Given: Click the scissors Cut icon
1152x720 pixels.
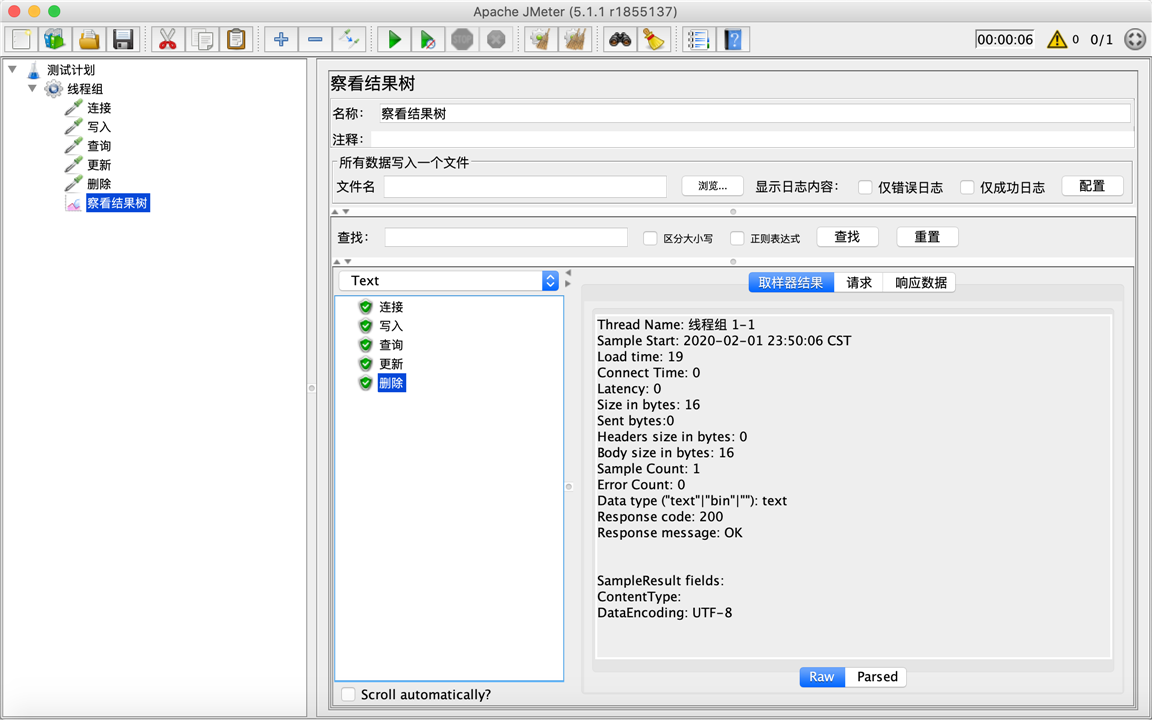Looking at the screenshot, I should [168, 39].
